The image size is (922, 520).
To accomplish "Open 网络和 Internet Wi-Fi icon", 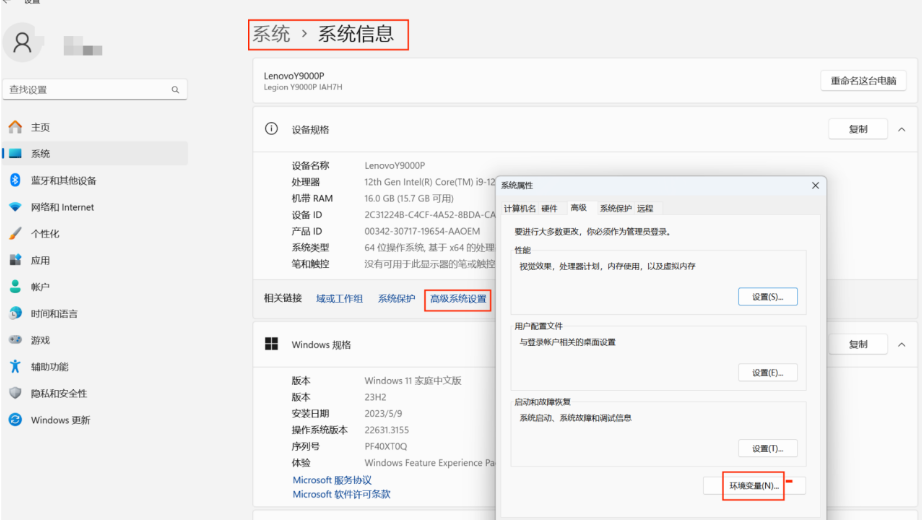I will 15,207.
